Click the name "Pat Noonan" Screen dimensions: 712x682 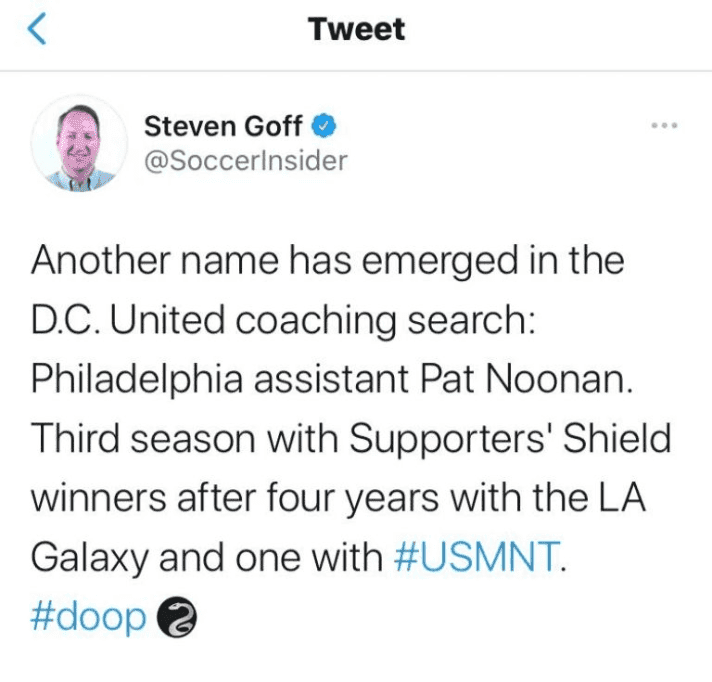click(544, 381)
